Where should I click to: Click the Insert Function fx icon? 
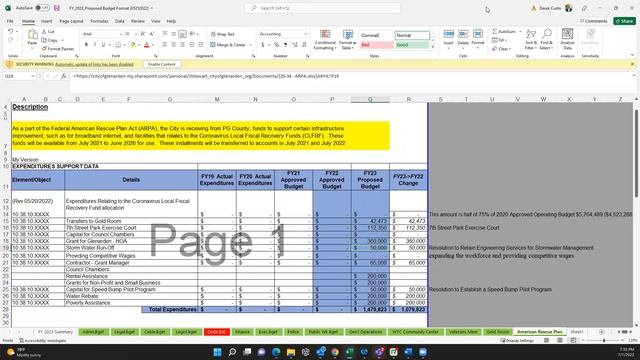coord(64,76)
